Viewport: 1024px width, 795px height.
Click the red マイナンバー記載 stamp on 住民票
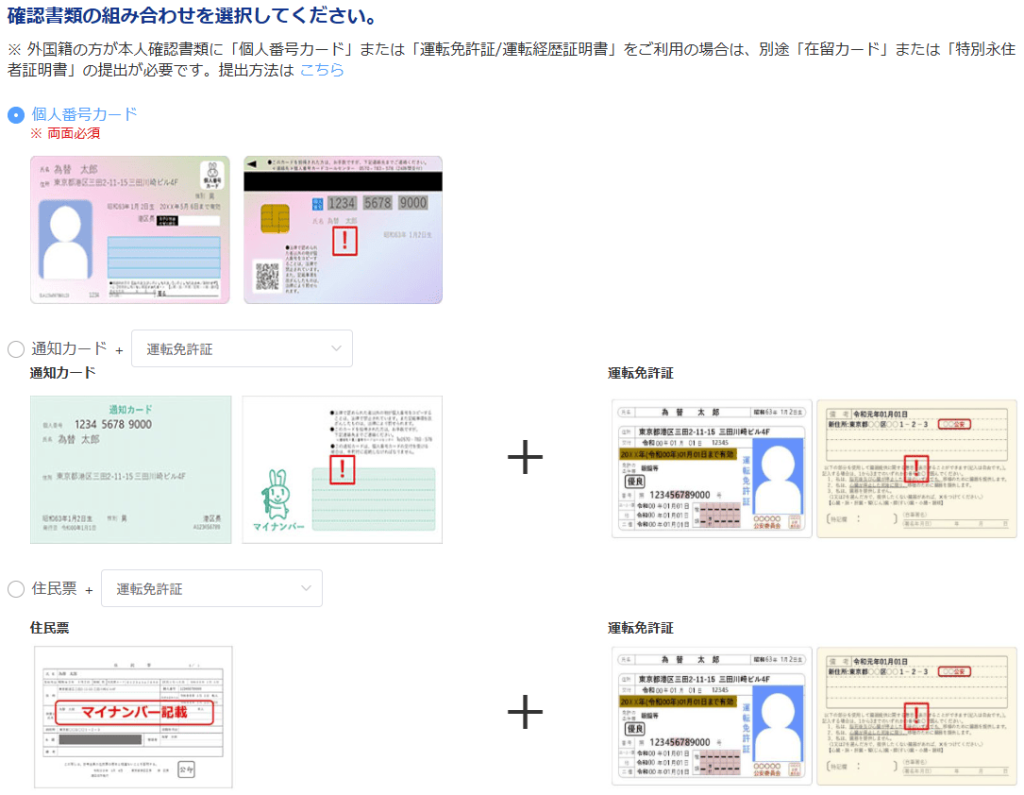coord(134,714)
